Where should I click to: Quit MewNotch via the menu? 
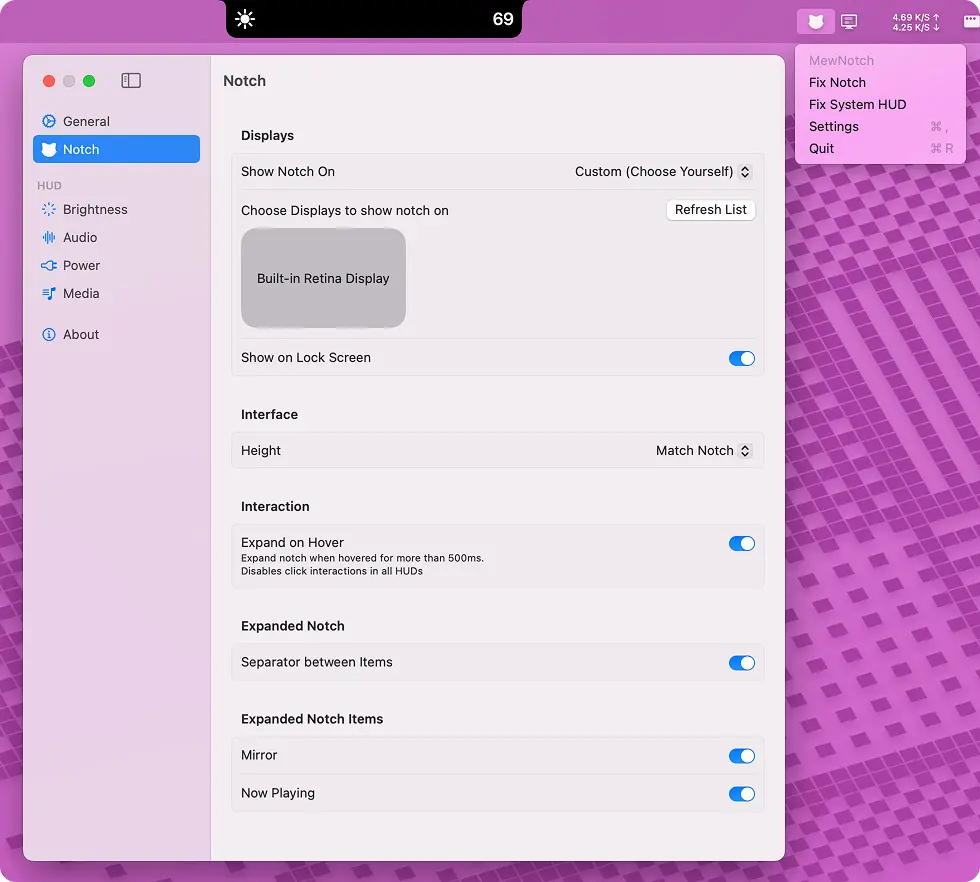pos(880,148)
